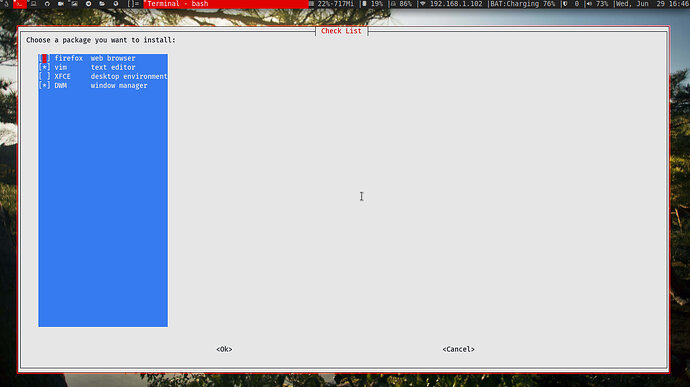
Task: Click the 'desktop environment' description text
Action: (x=129, y=77)
